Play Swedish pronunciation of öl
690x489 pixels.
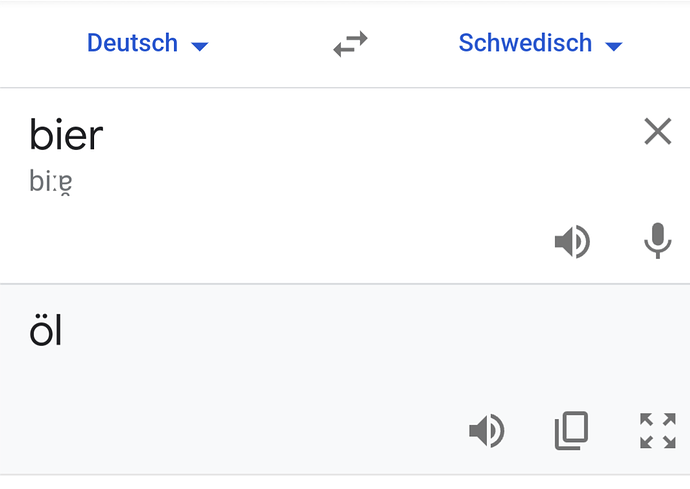pyautogui.click(x=487, y=431)
